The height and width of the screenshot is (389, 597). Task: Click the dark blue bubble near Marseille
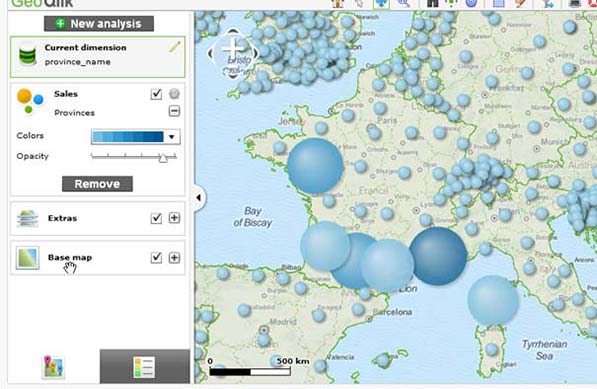tap(438, 256)
